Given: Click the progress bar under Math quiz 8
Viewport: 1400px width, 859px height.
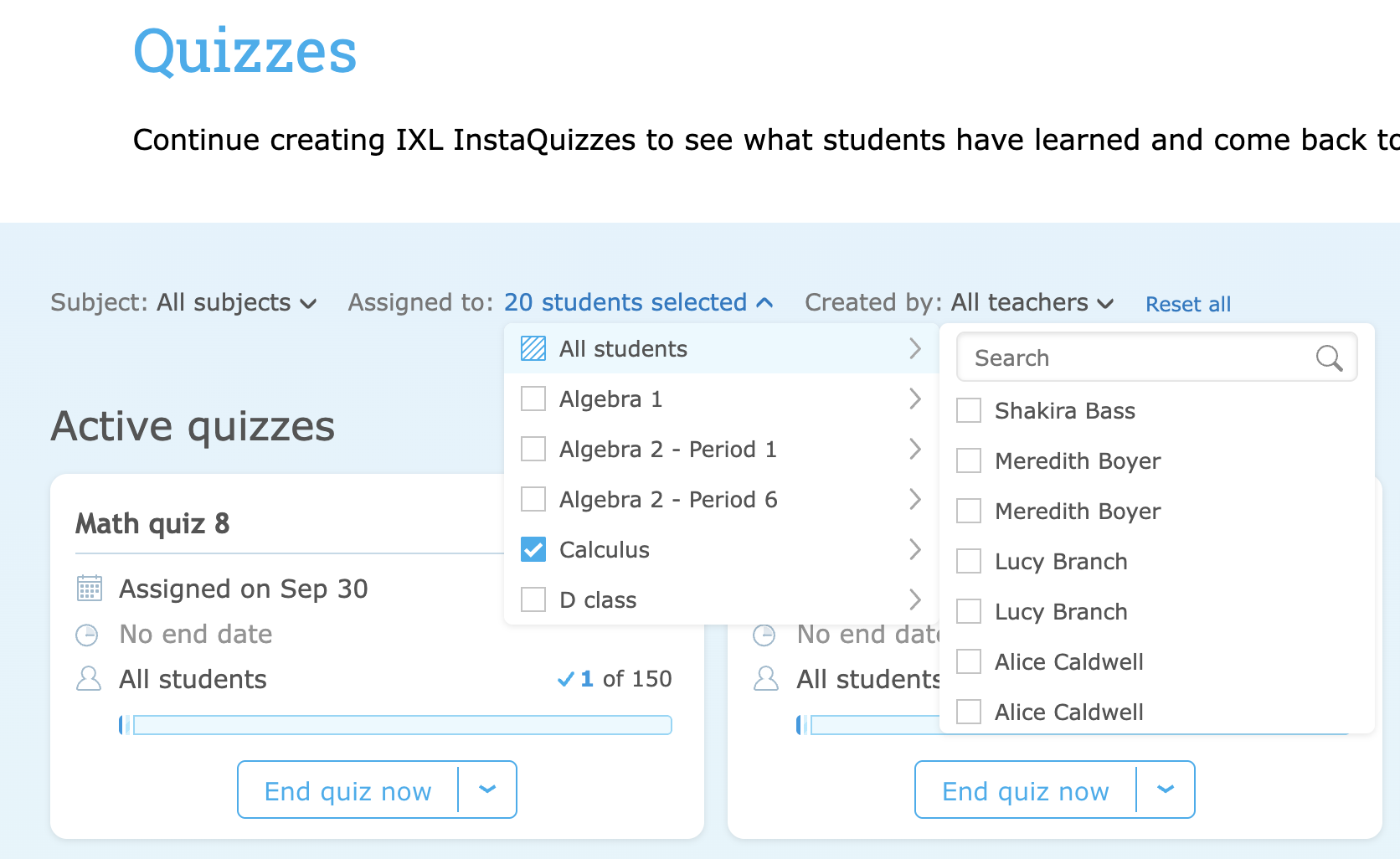Looking at the screenshot, I should pyautogui.click(x=395, y=724).
